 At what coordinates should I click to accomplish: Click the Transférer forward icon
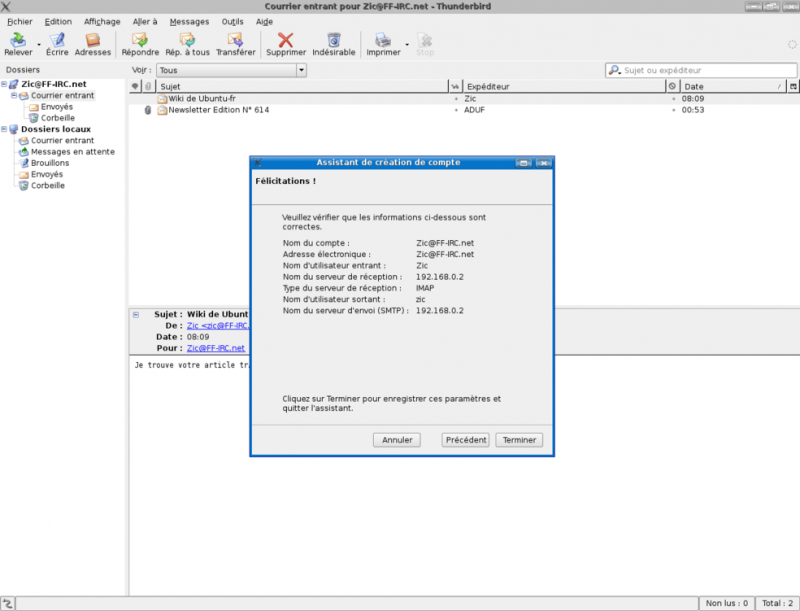pos(236,42)
